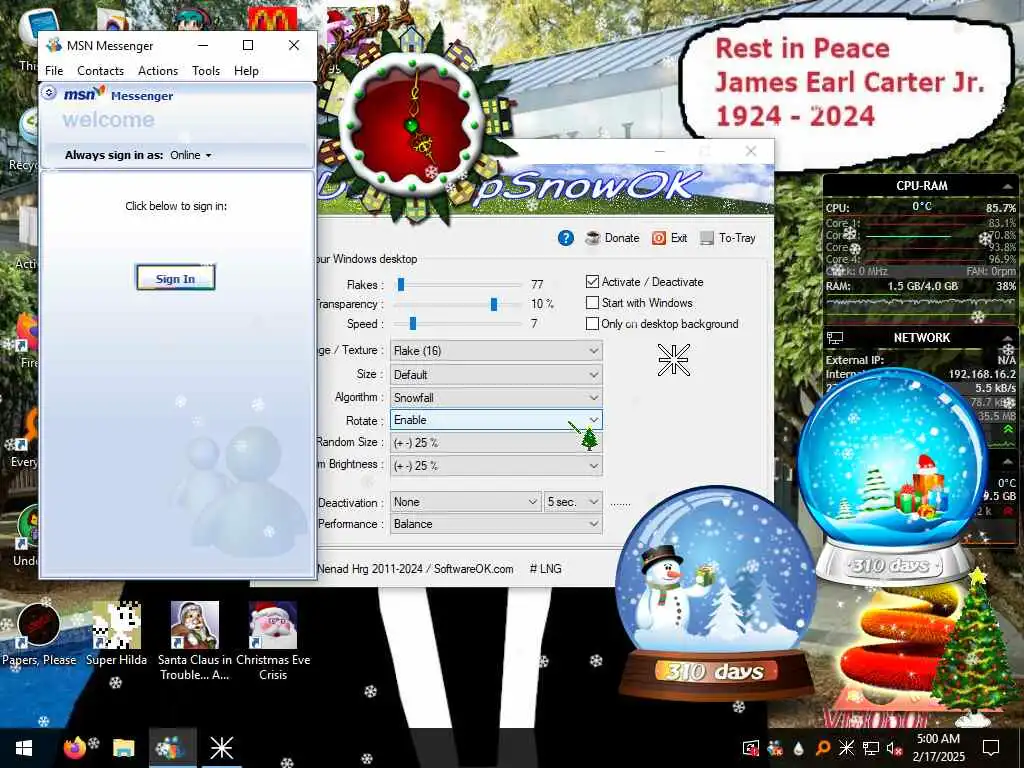The width and height of the screenshot is (1024, 768).
Task: Open the Actions menu in MSN Messenger
Action: pos(157,71)
